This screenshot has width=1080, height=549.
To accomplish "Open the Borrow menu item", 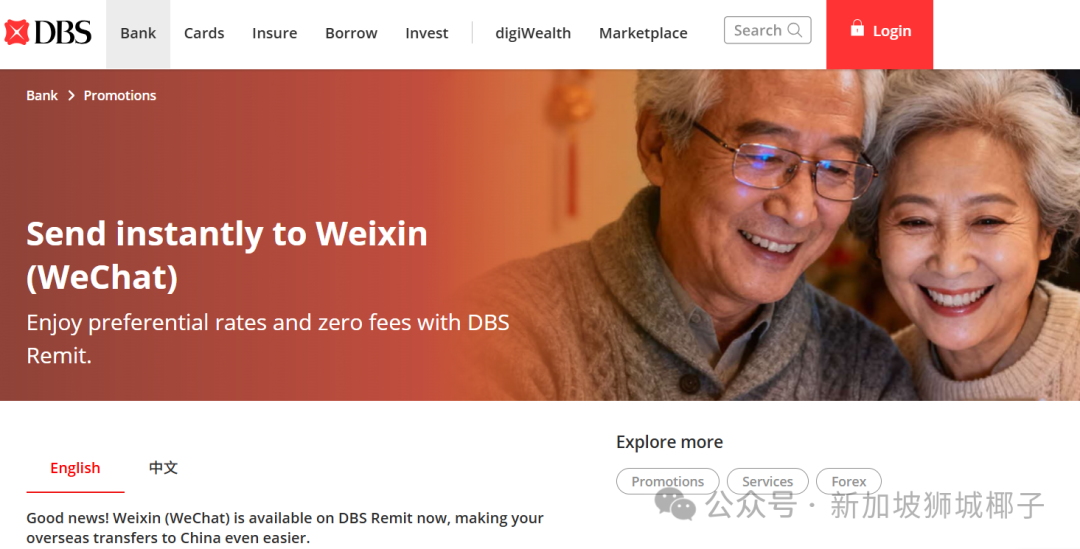I will (x=351, y=33).
